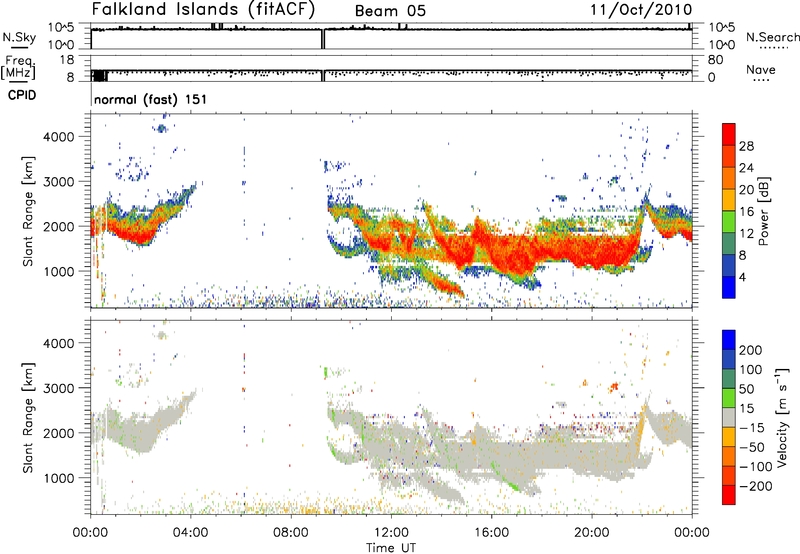Click the N.Sky noise strip panel
The width and height of the screenshot is (800, 554).
tap(392, 36)
